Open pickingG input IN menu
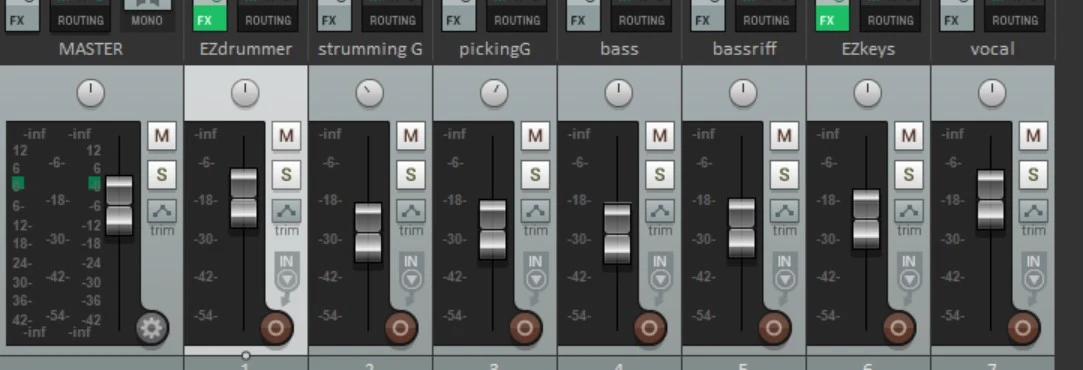Image resolution: width=1083 pixels, height=370 pixels. (535, 271)
